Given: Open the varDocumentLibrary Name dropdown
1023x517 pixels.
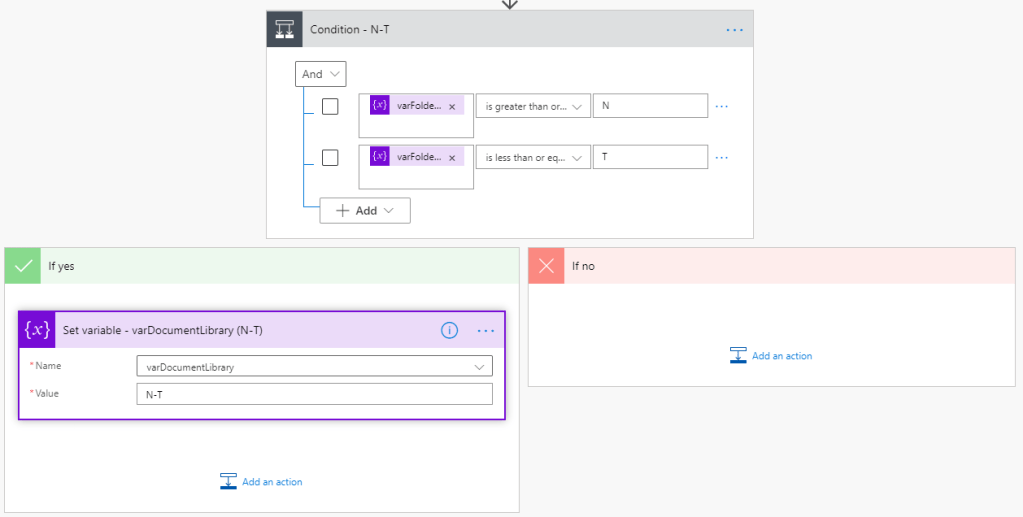Looking at the screenshot, I should click(314, 366).
